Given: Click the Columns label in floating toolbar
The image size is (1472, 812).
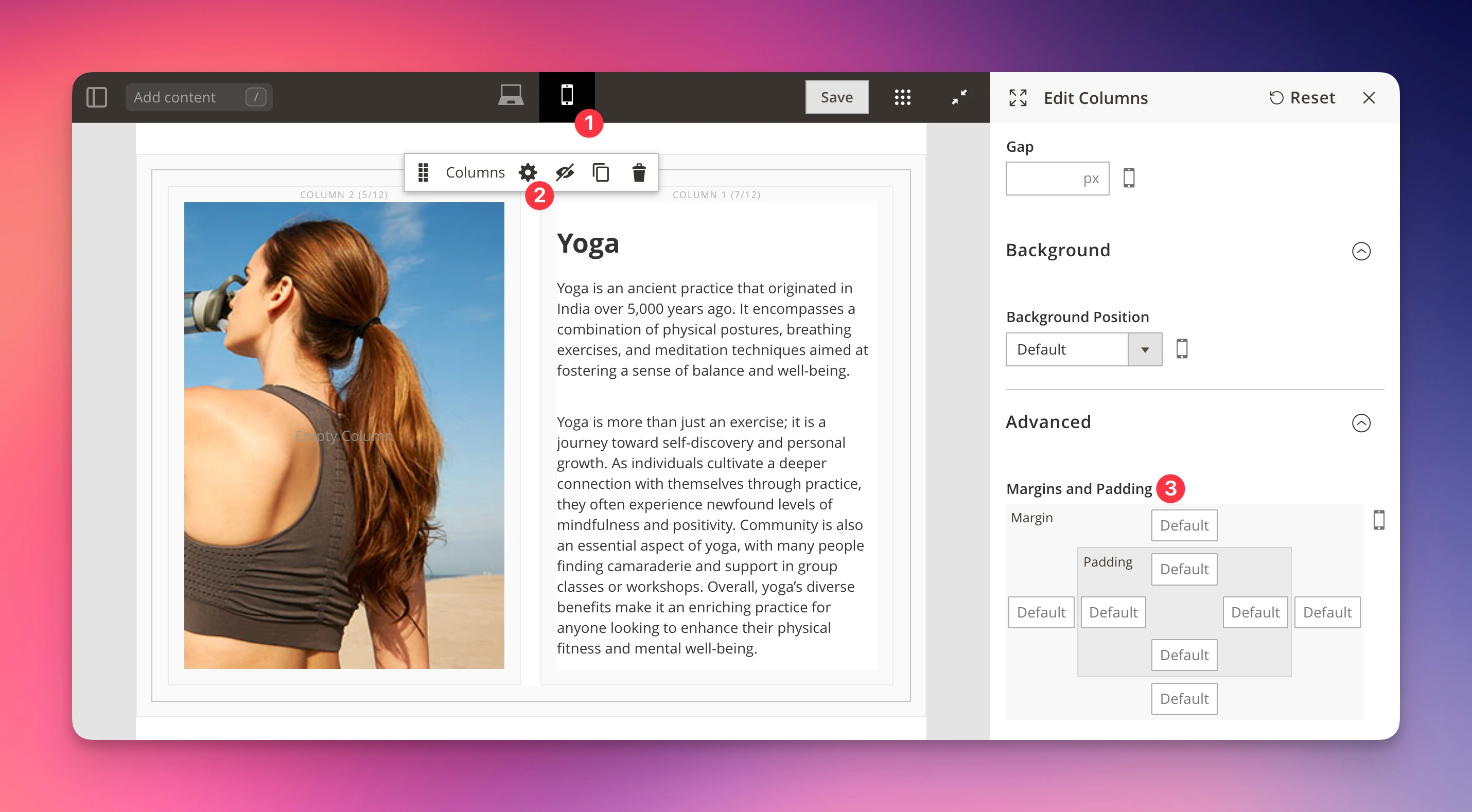Looking at the screenshot, I should [x=476, y=172].
